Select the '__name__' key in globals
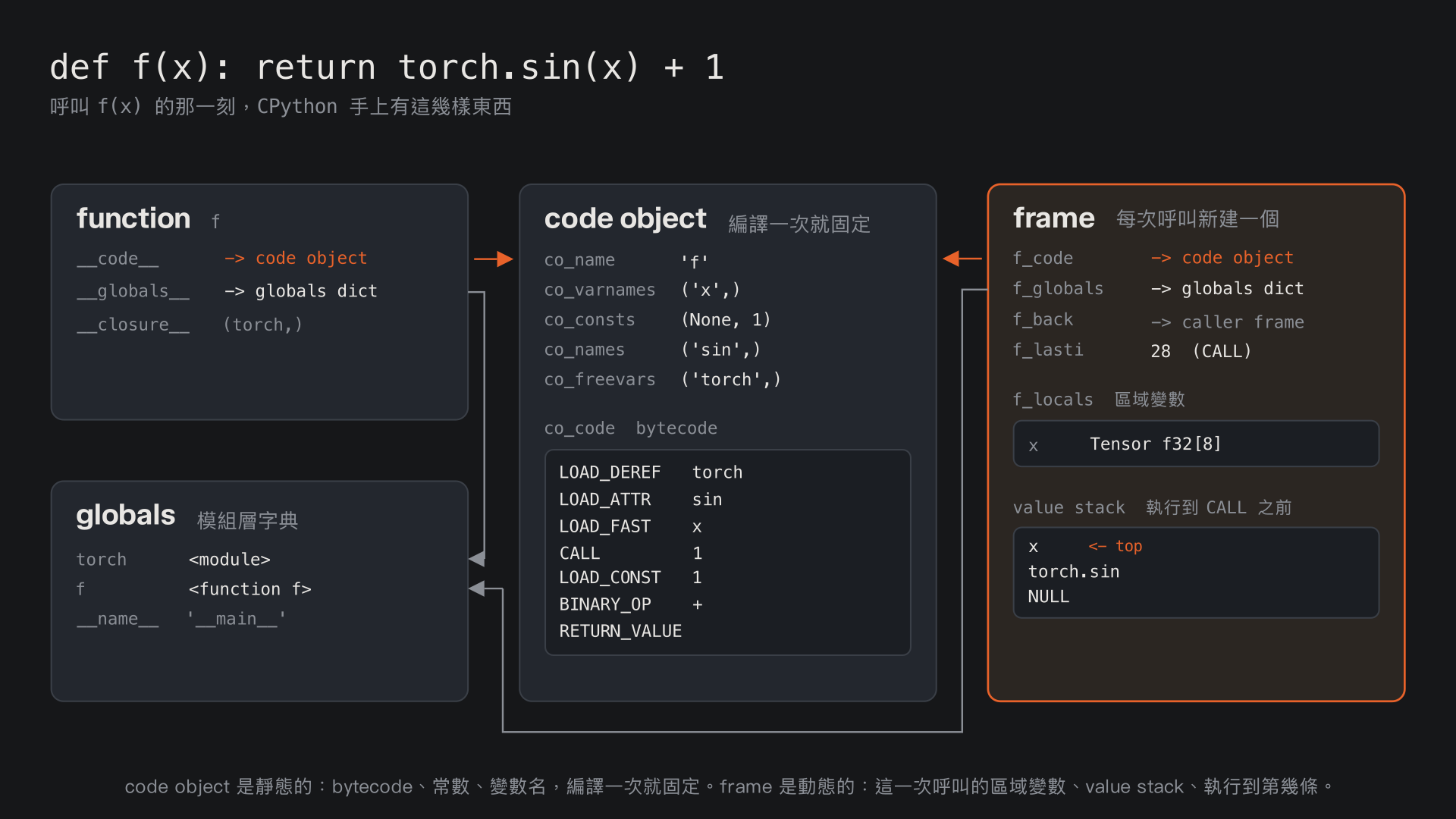 [118, 619]
